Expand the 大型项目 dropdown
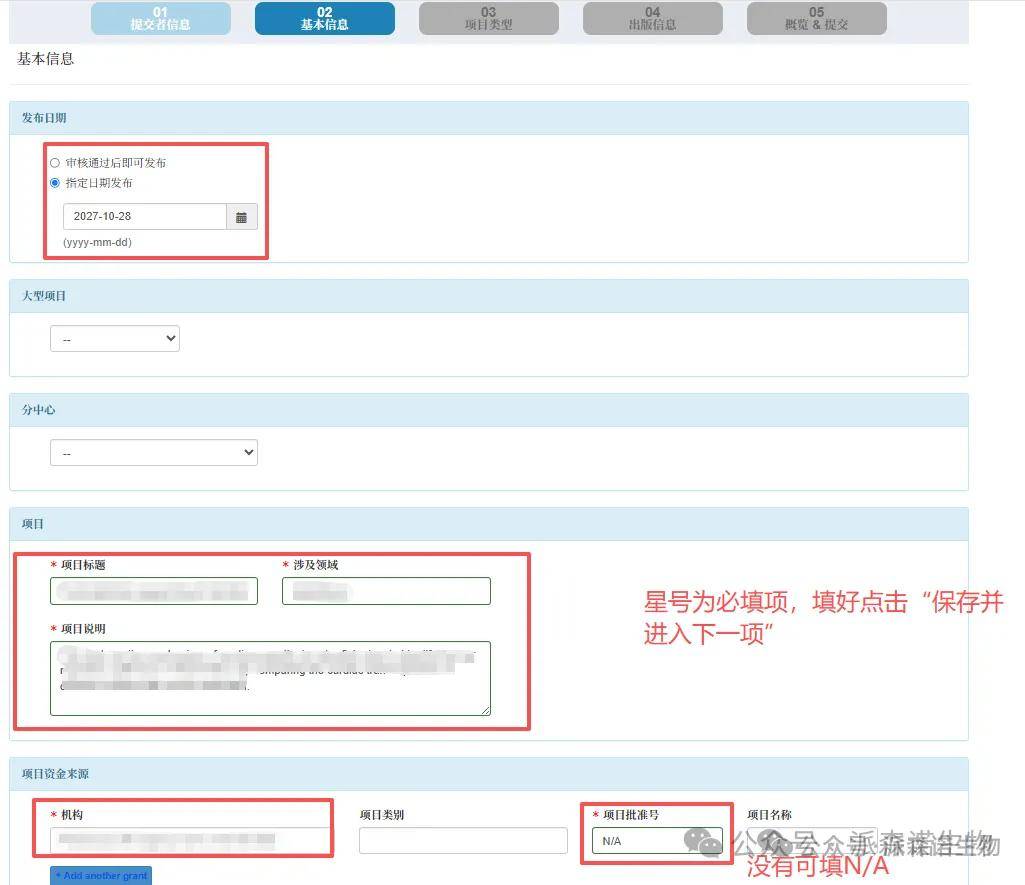The height and width of the screenshot is (885, 1025). tap(114, 339)
